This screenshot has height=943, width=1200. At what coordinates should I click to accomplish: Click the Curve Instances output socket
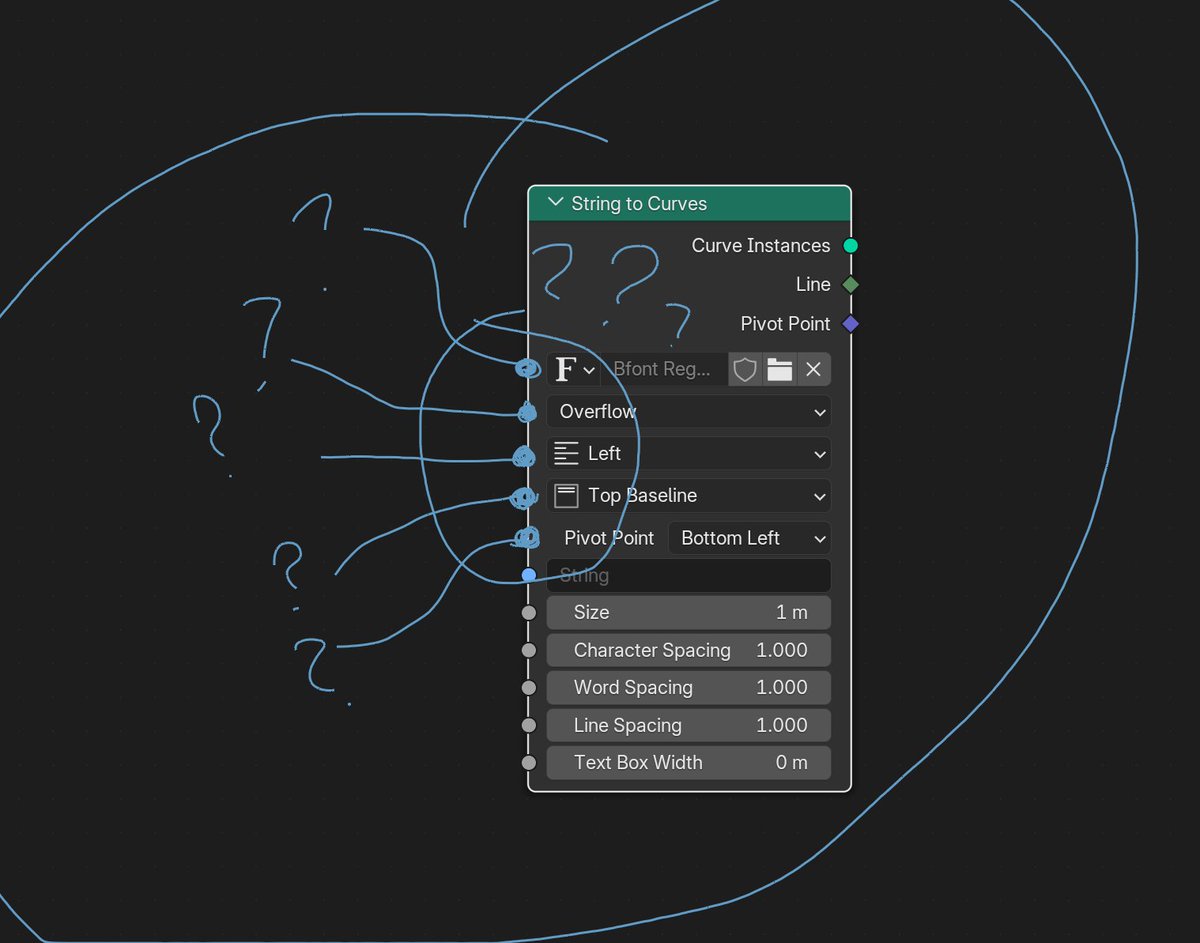click(x=850, y=245)
